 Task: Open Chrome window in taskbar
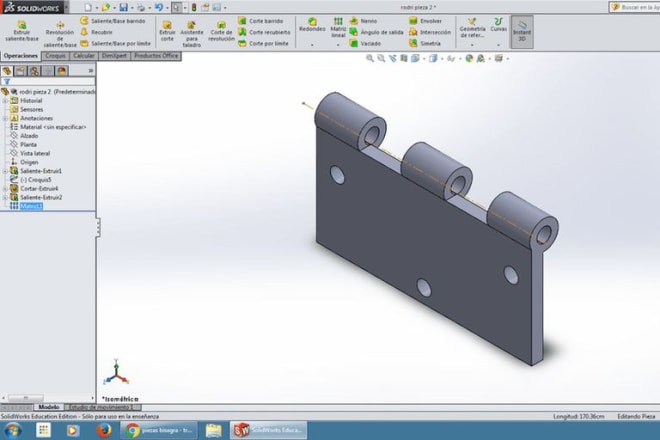159,430
